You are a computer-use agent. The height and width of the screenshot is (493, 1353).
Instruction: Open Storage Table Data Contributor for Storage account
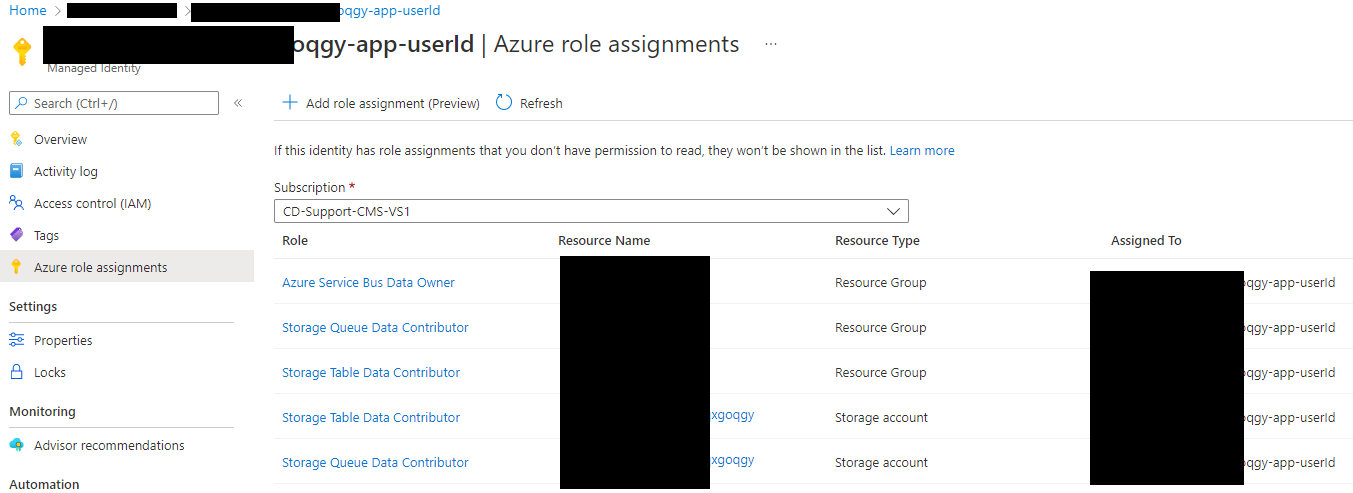click(371, 418)
